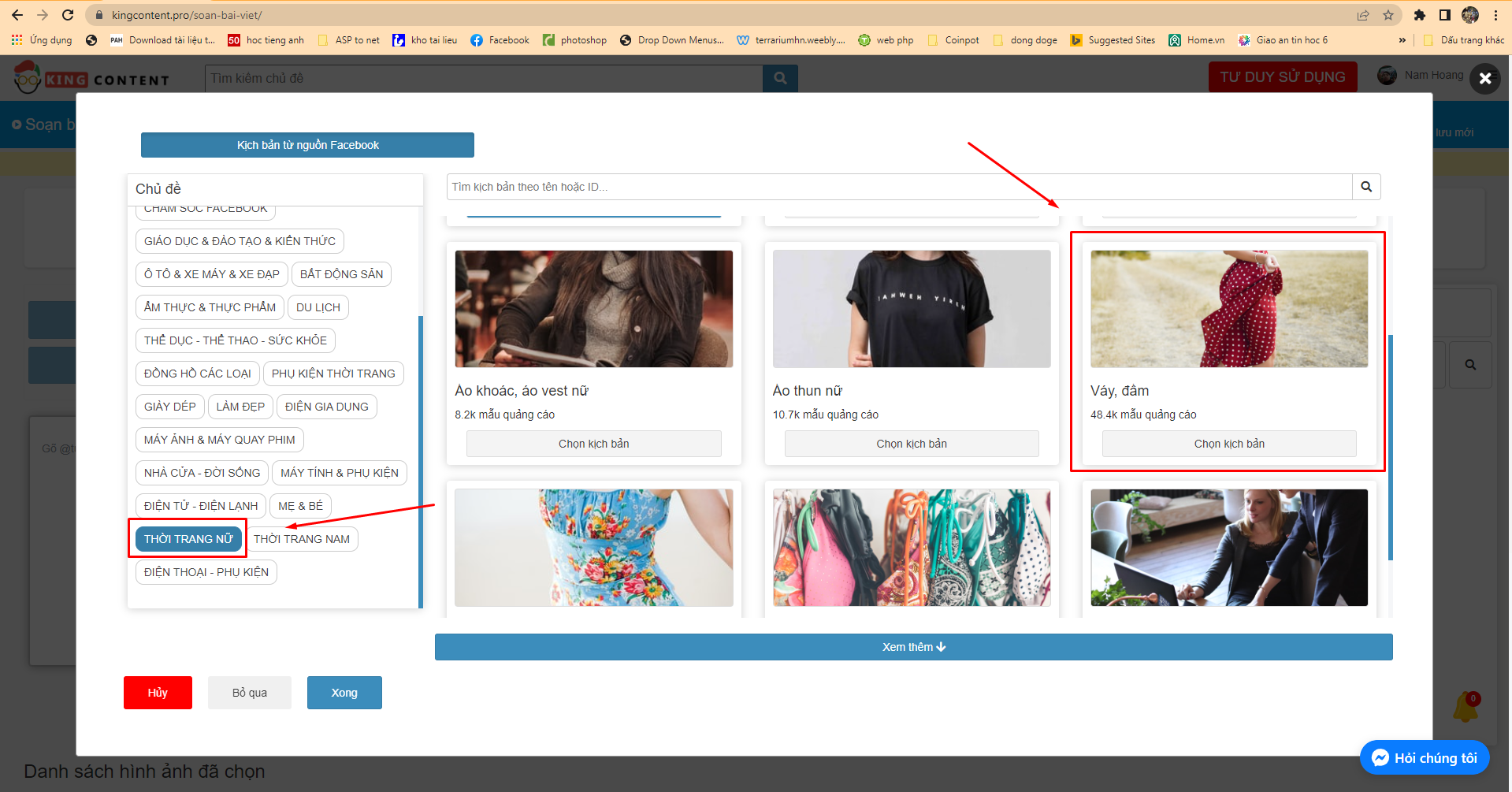Screen dimensions: 1512x792
Task: Select the ẨM THỰC & THỰC PHẨM topic
Action: pyautogui.click(x=210, y=307)
